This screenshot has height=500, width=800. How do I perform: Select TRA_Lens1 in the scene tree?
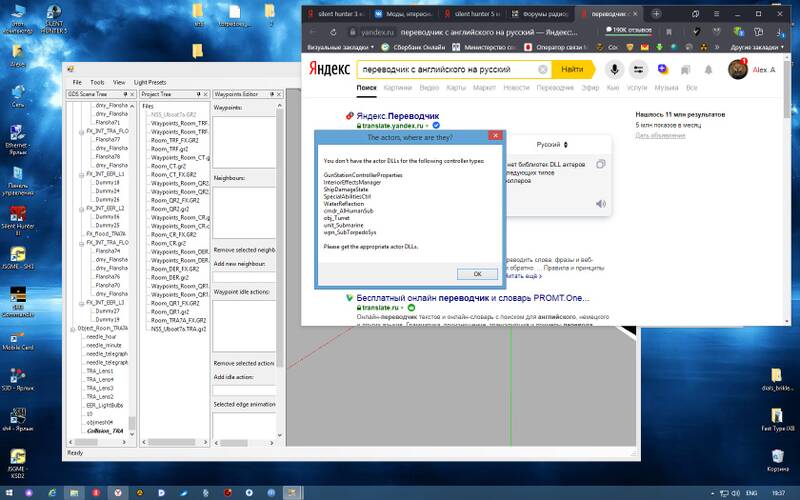[x=99, y=371]
